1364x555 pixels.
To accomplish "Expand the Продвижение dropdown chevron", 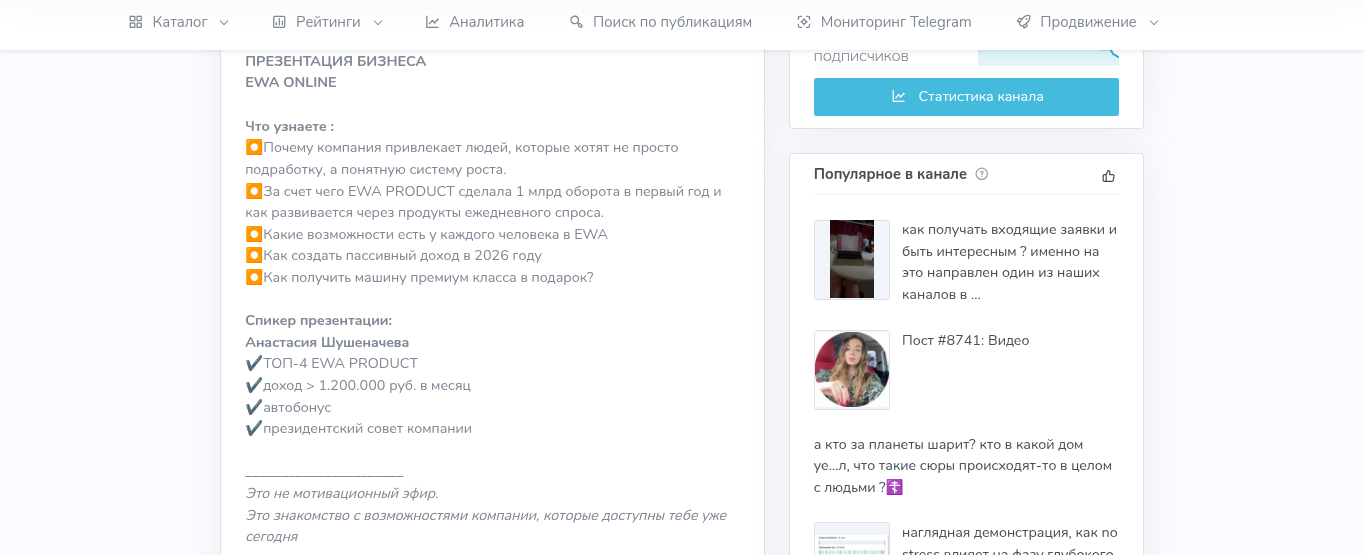I will [x=1153, y=22].
